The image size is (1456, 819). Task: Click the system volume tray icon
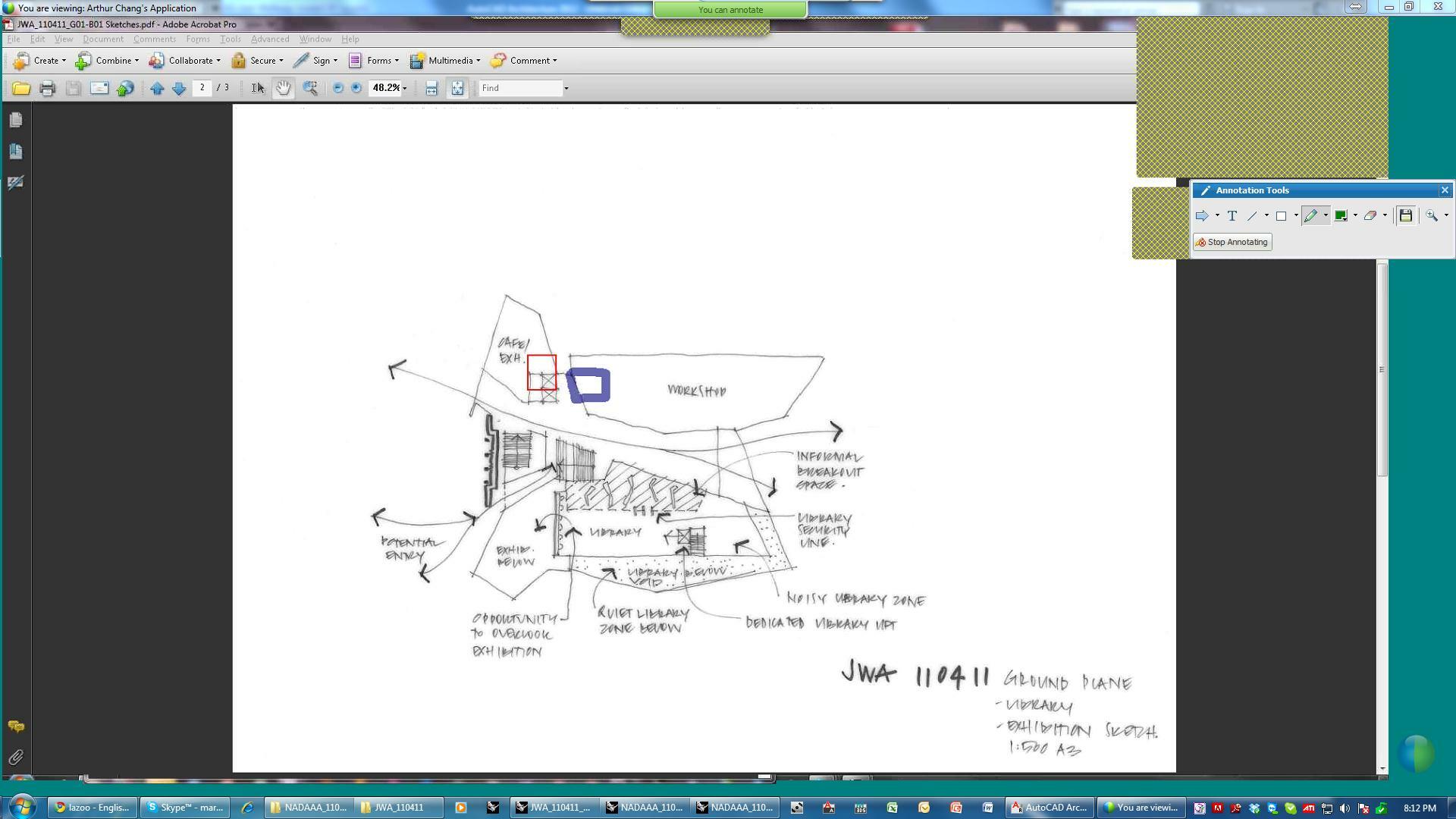pos(1345,808)
